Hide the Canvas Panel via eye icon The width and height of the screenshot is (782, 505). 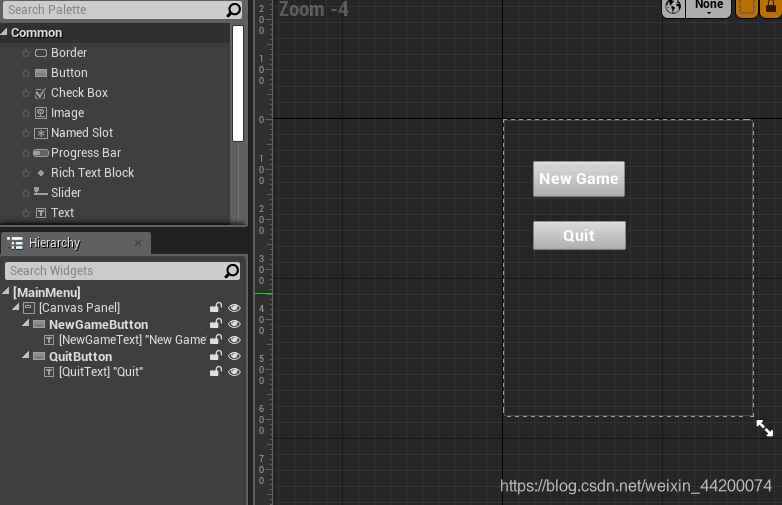[234, 308]
